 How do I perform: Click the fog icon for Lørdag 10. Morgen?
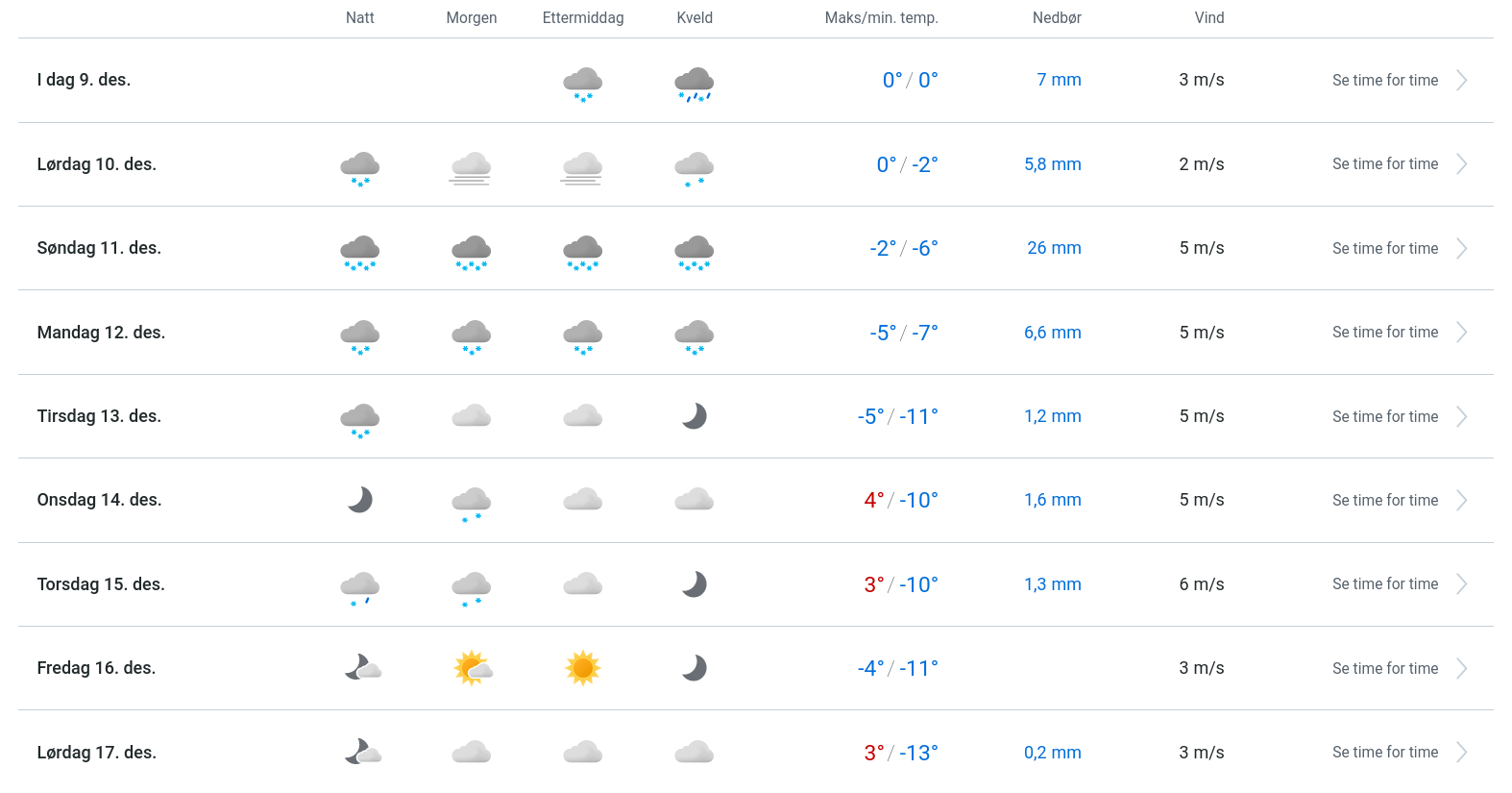point(471,167)
